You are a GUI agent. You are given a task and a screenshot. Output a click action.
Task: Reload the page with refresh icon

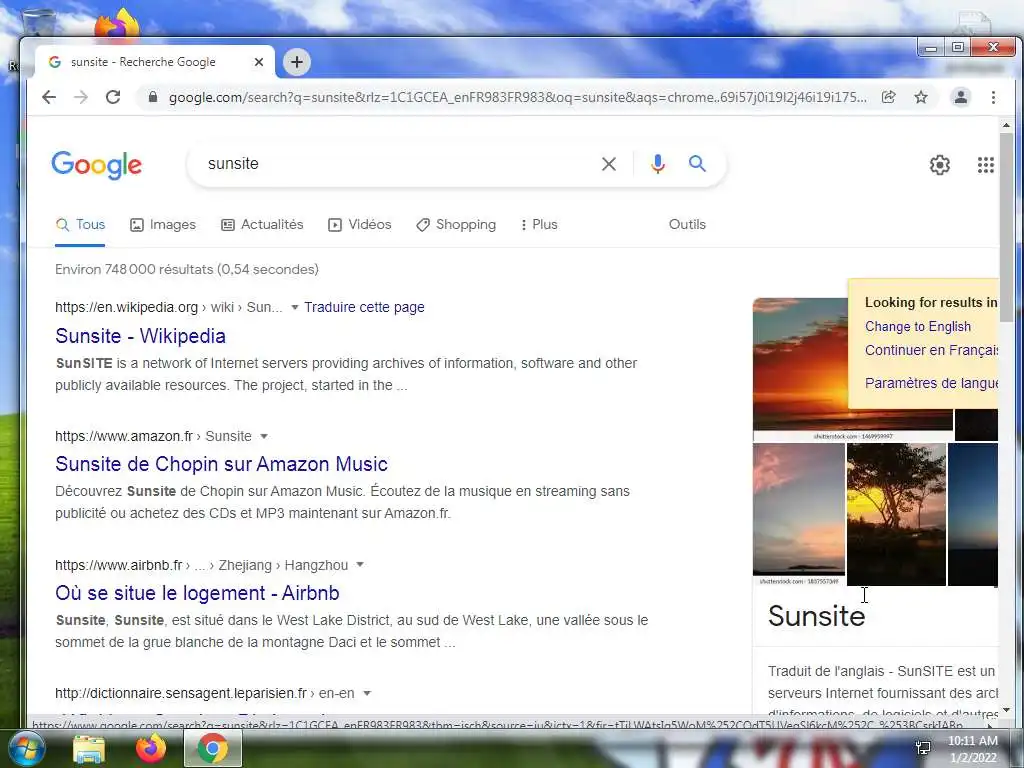point(113,97)
